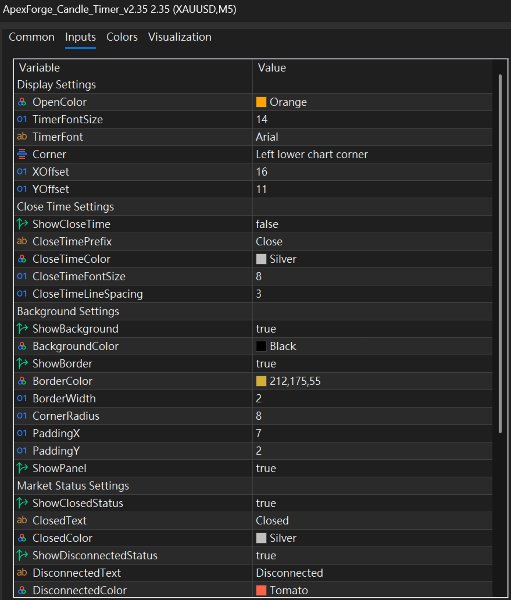Select the Background Settings group row
The width and height of the screenshot is (511, 600).
click(x=253, y=311)
